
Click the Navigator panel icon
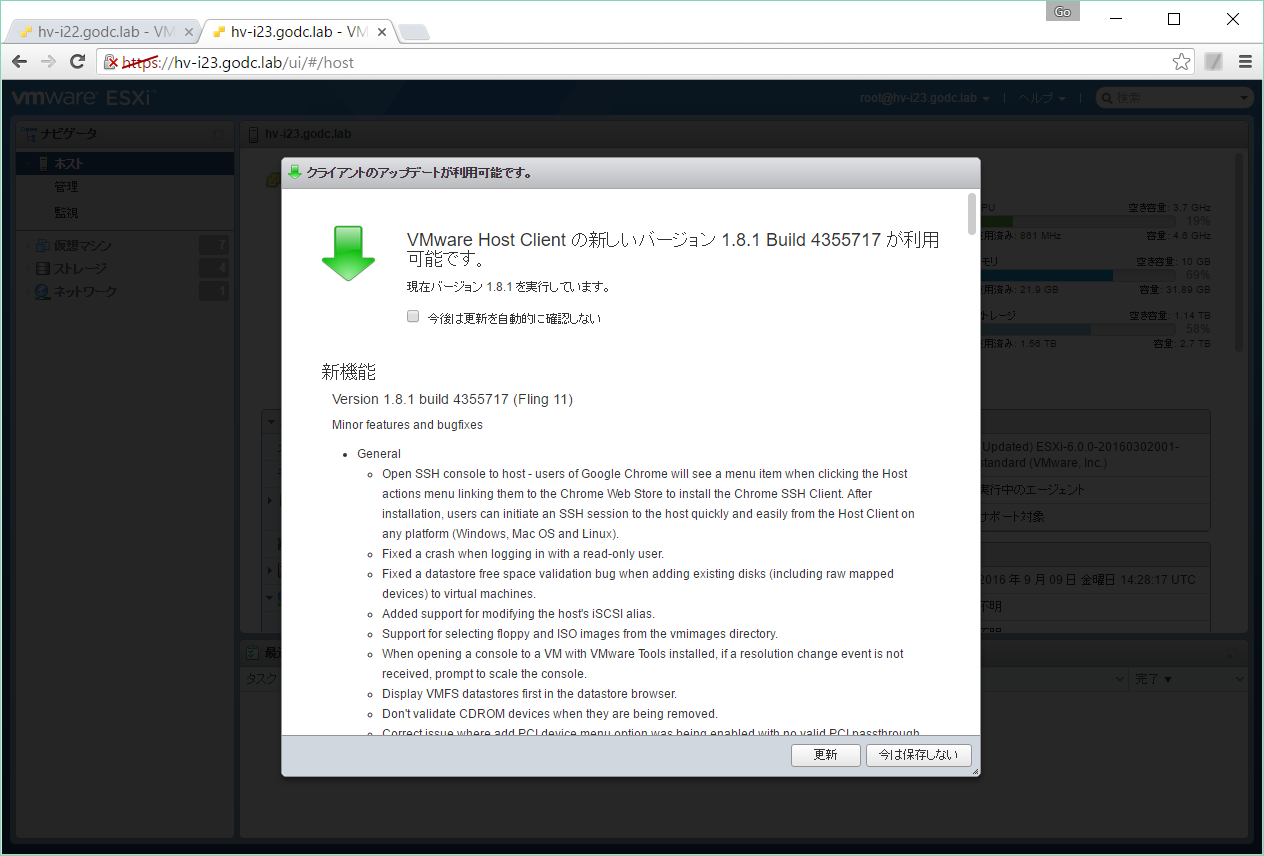point(29,133)
